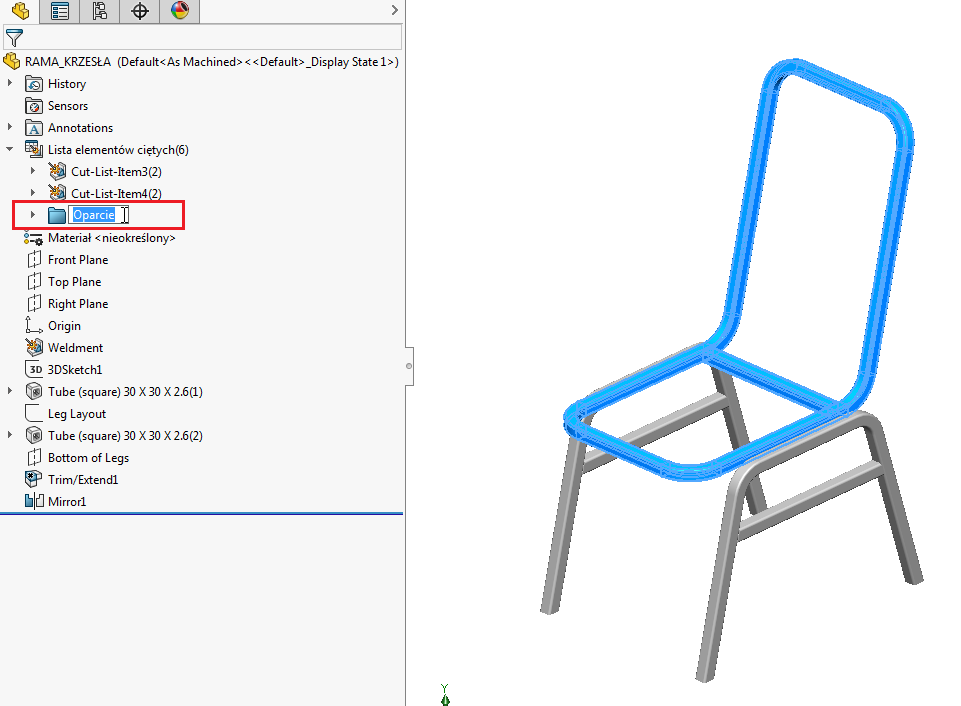Select the Weldment label
Image resolution: width=961 pixels, height=706 pixels.
[x=75, y=347]
